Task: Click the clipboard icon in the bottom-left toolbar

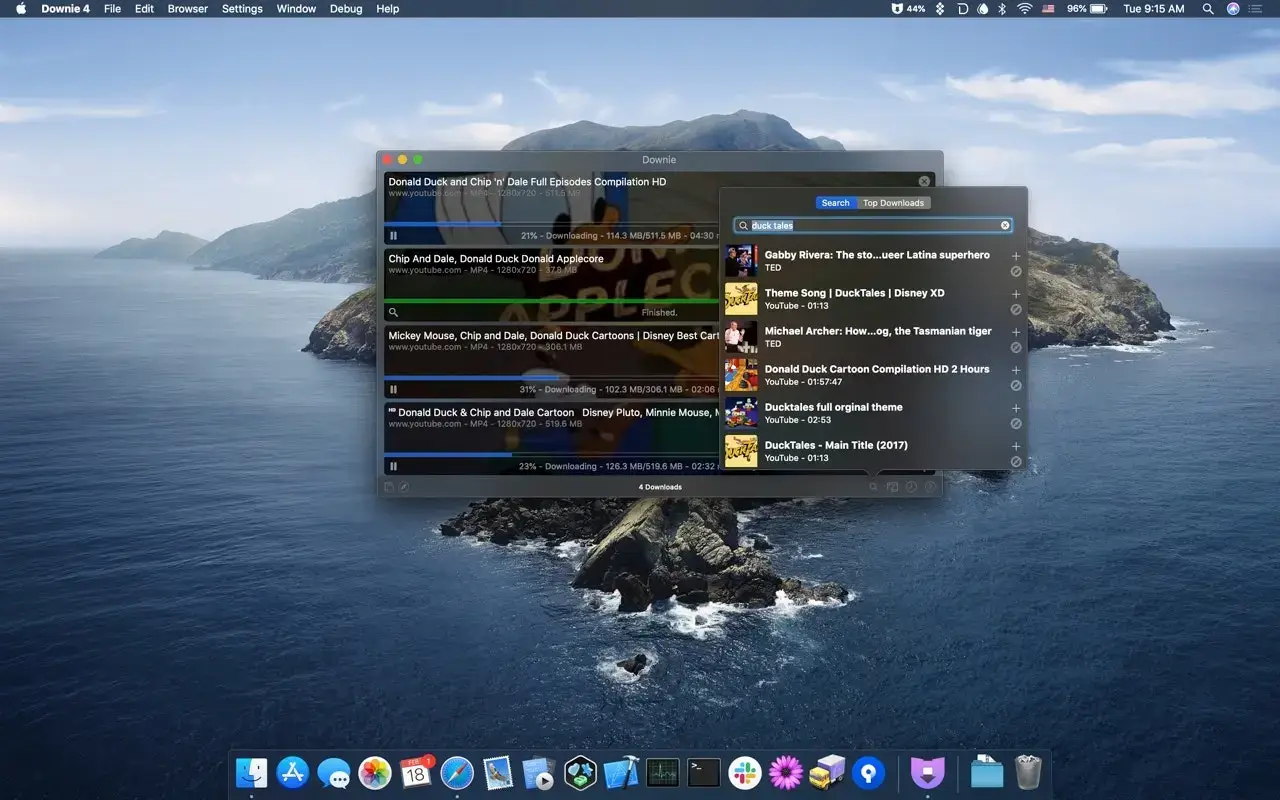Action: (x=388, y=487)
